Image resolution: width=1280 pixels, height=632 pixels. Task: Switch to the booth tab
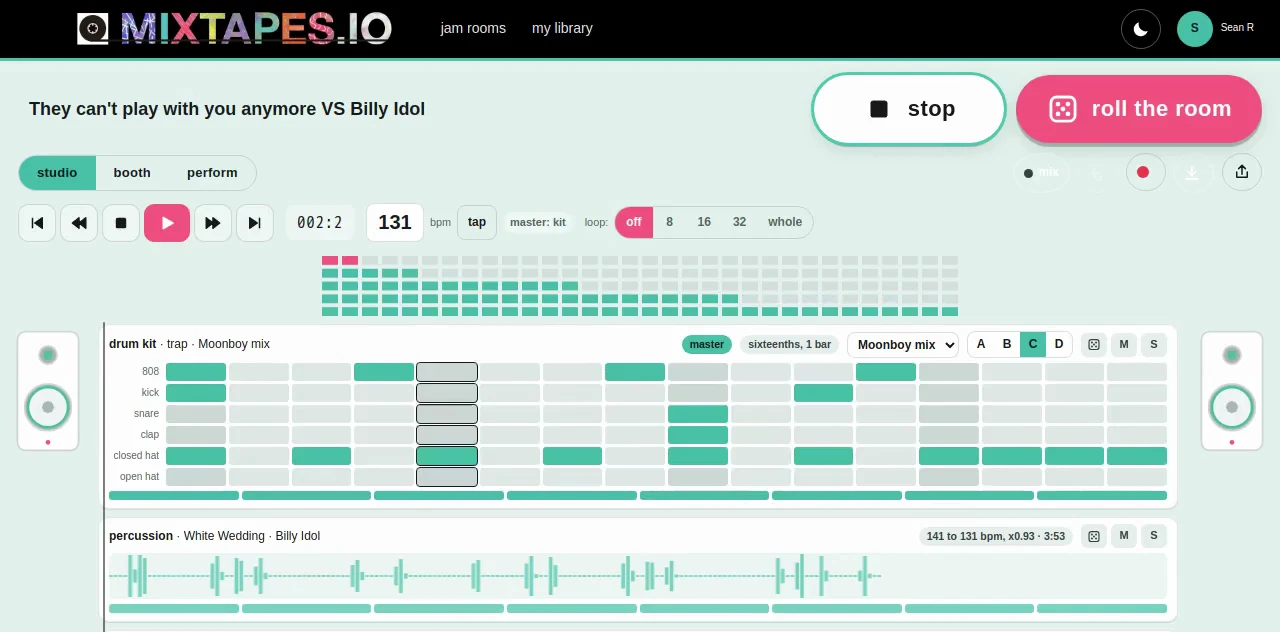pyautogui.click(x=132, y=173)
